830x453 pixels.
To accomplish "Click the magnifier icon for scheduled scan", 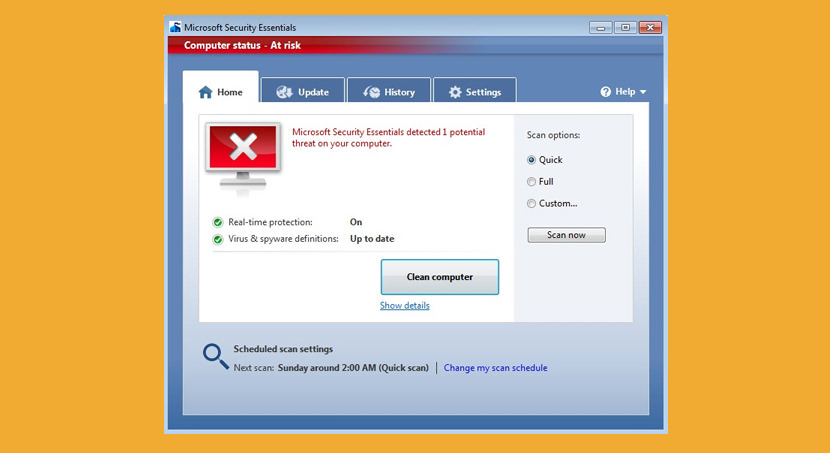I will [x=215, y=356].
